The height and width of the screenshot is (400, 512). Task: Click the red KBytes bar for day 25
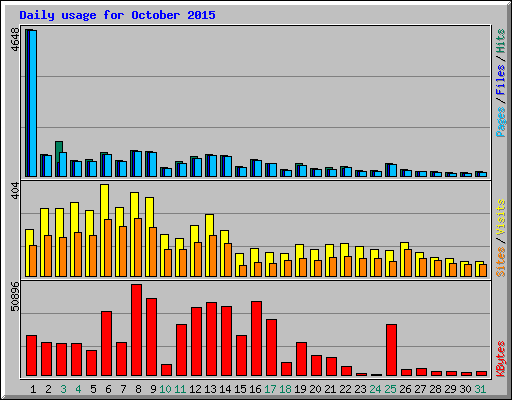coord(392,350)
